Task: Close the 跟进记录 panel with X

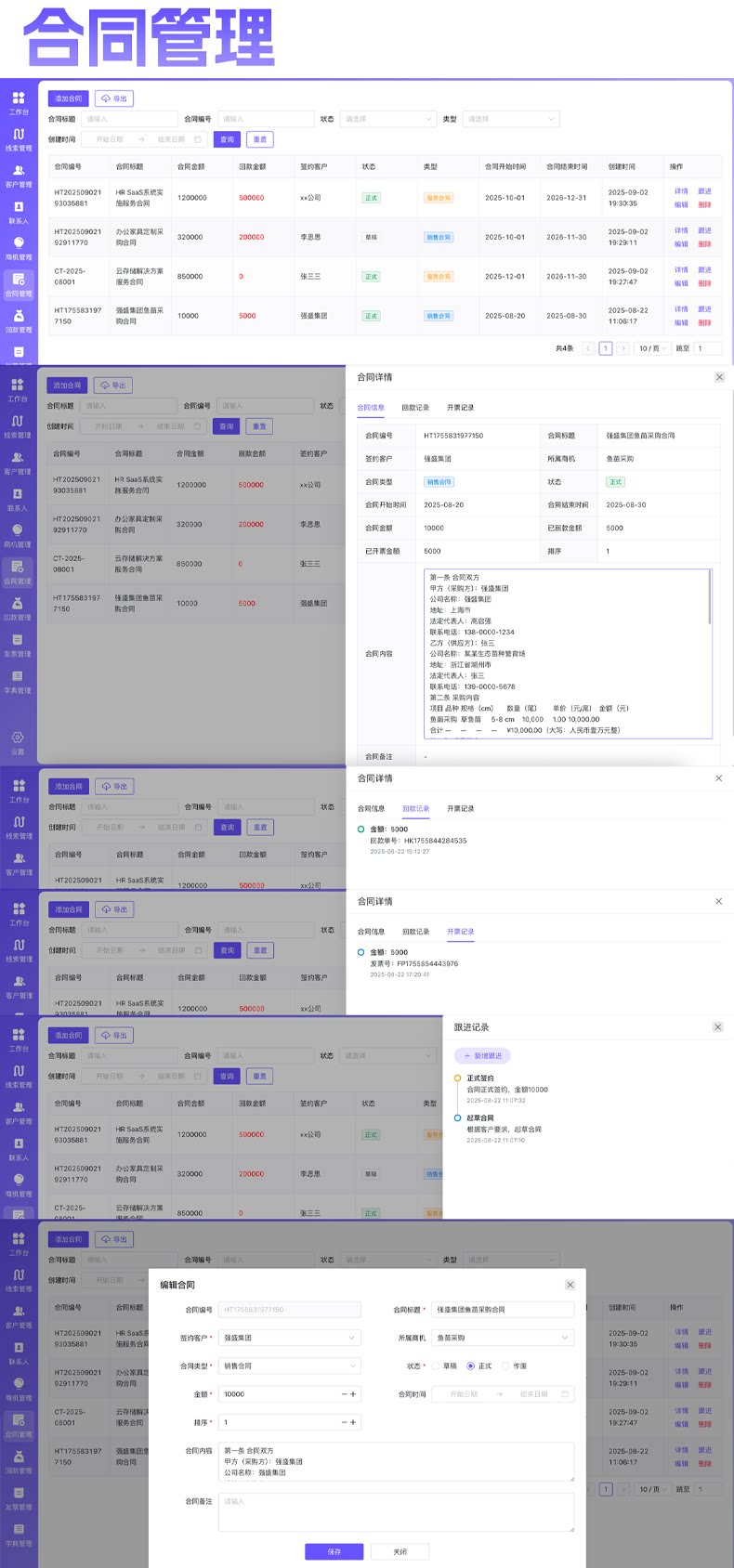Action: [x=717, y=1026]
